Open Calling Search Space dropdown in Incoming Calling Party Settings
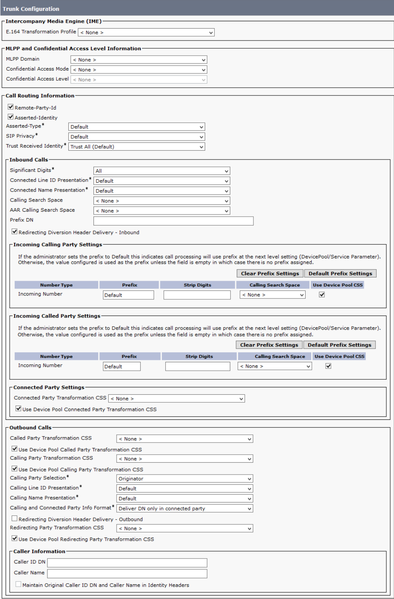The height and width of the screenshot is (599, 394). [x=272, y=295]
